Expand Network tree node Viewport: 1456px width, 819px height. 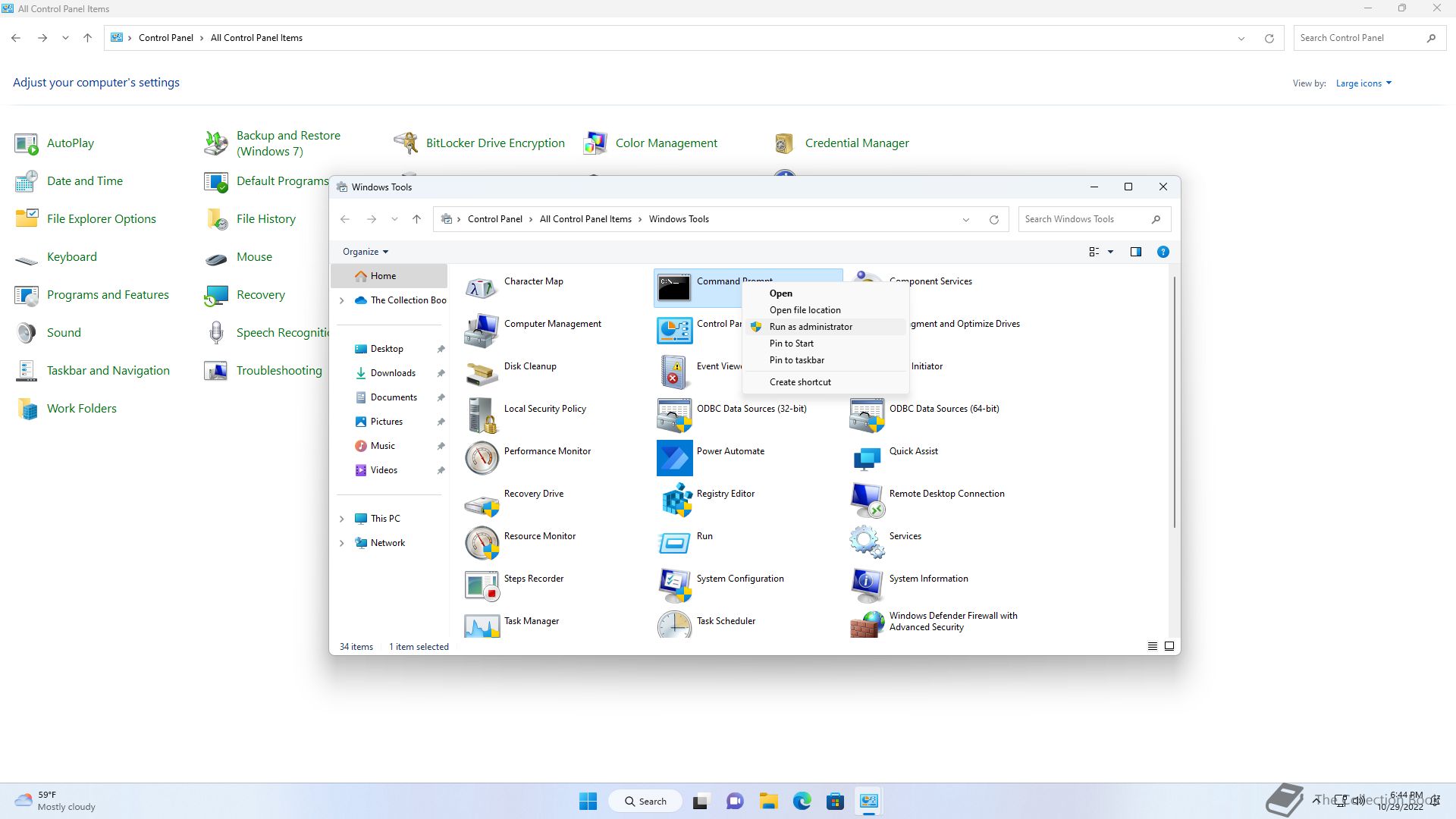click(341, 543)
